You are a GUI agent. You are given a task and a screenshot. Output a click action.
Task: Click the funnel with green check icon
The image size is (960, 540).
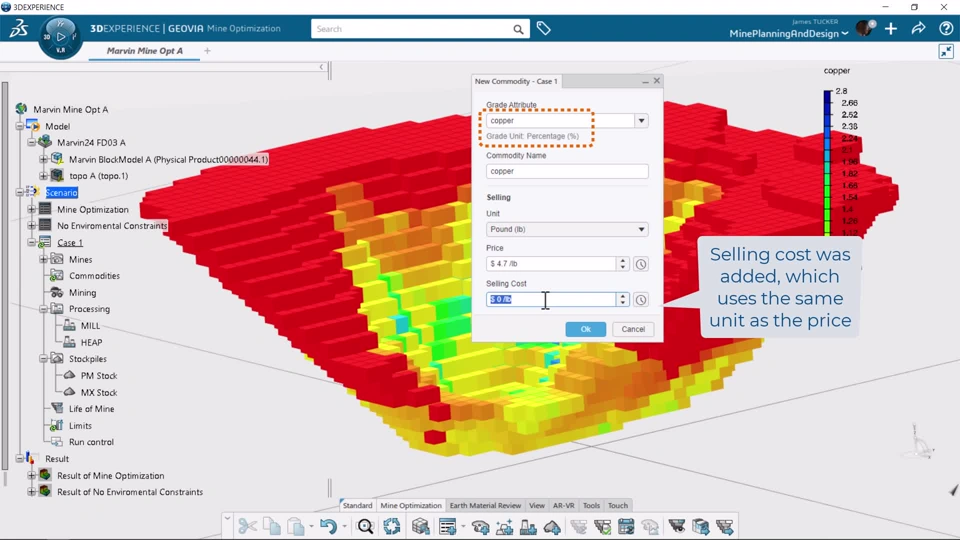click(x=602, y=526)
